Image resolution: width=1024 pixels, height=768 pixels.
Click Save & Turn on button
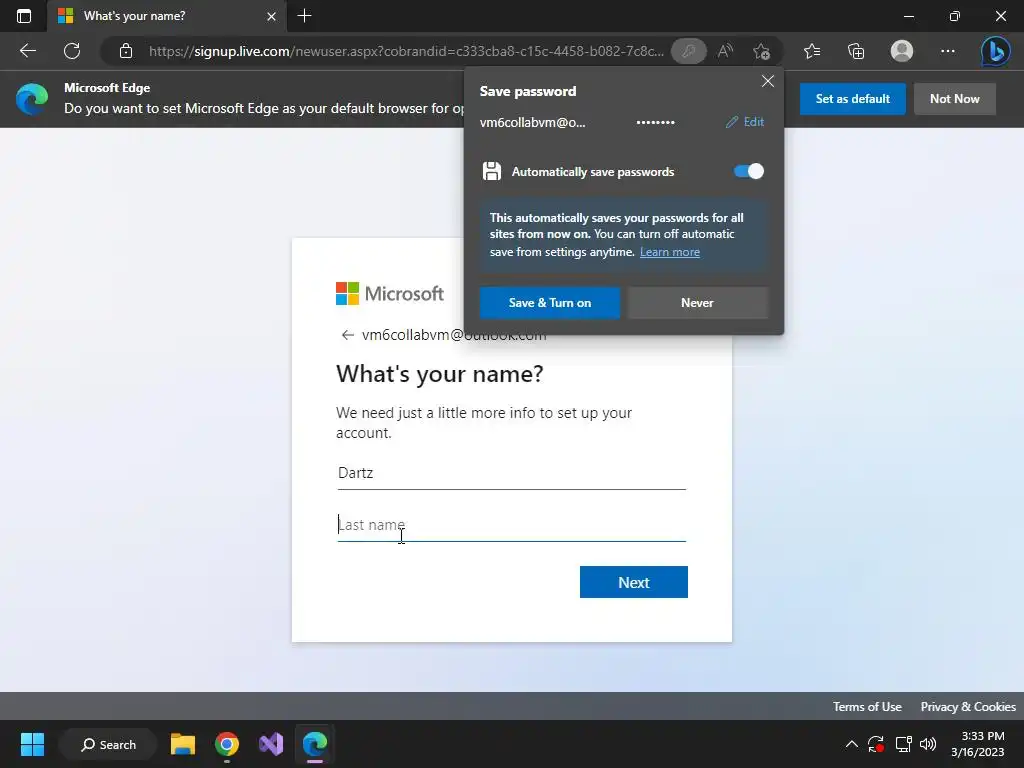click(x=550, y=302)
